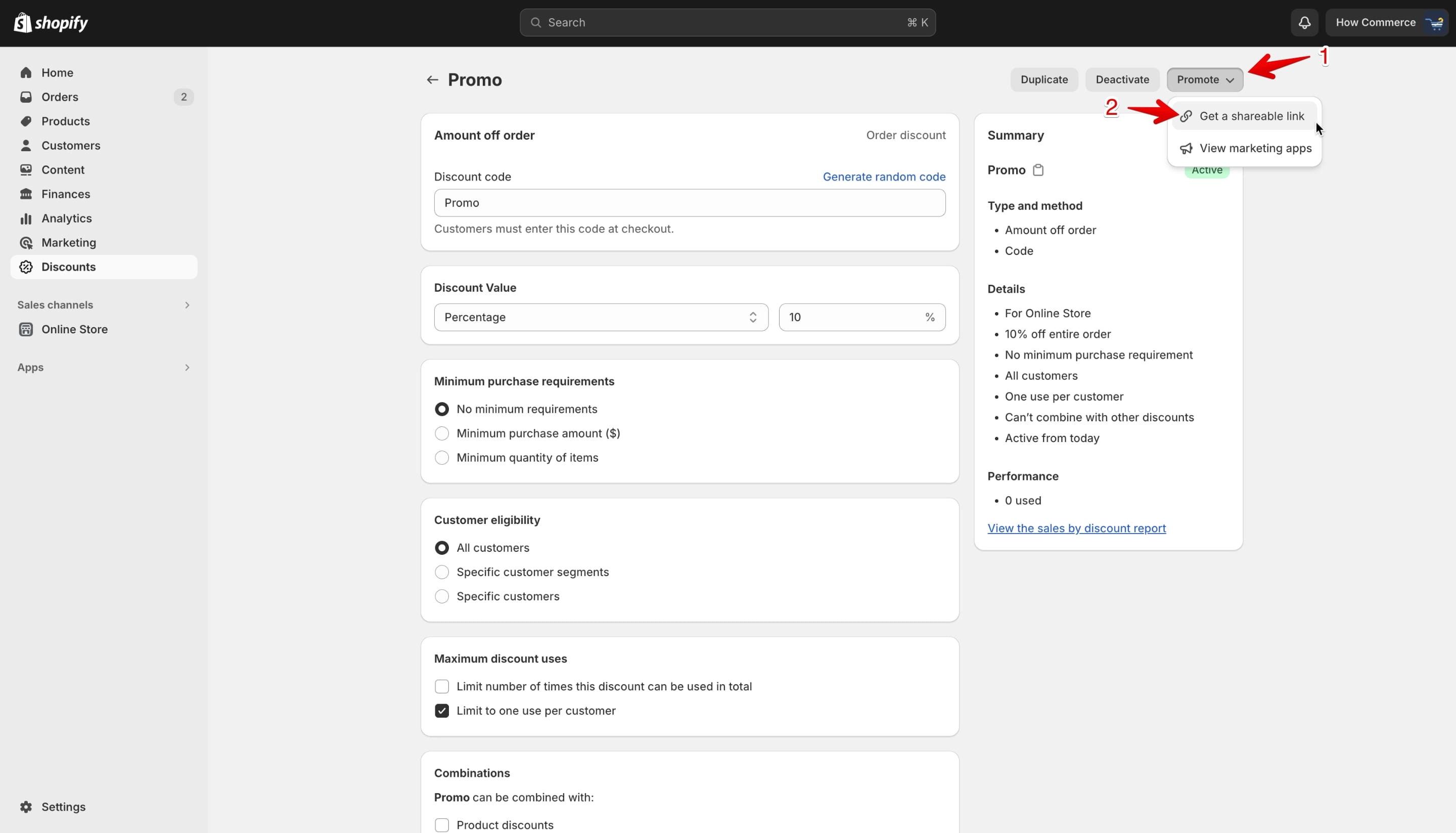
Task: Click the Duplicate button
Action: (1043, 80)
